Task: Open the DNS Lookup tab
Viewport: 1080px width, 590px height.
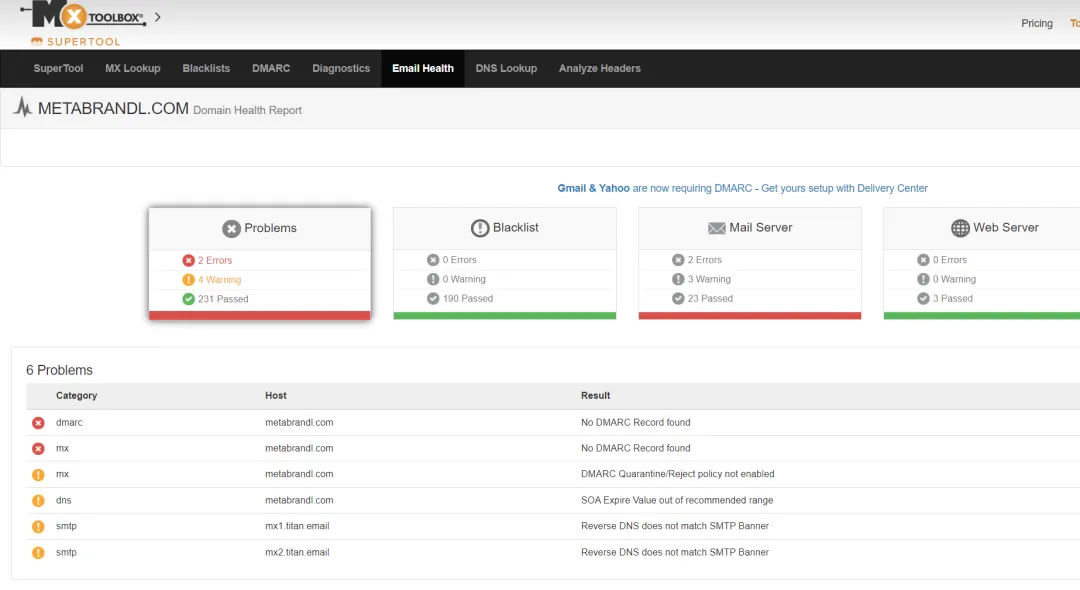Action: click(x=506, y=69)
